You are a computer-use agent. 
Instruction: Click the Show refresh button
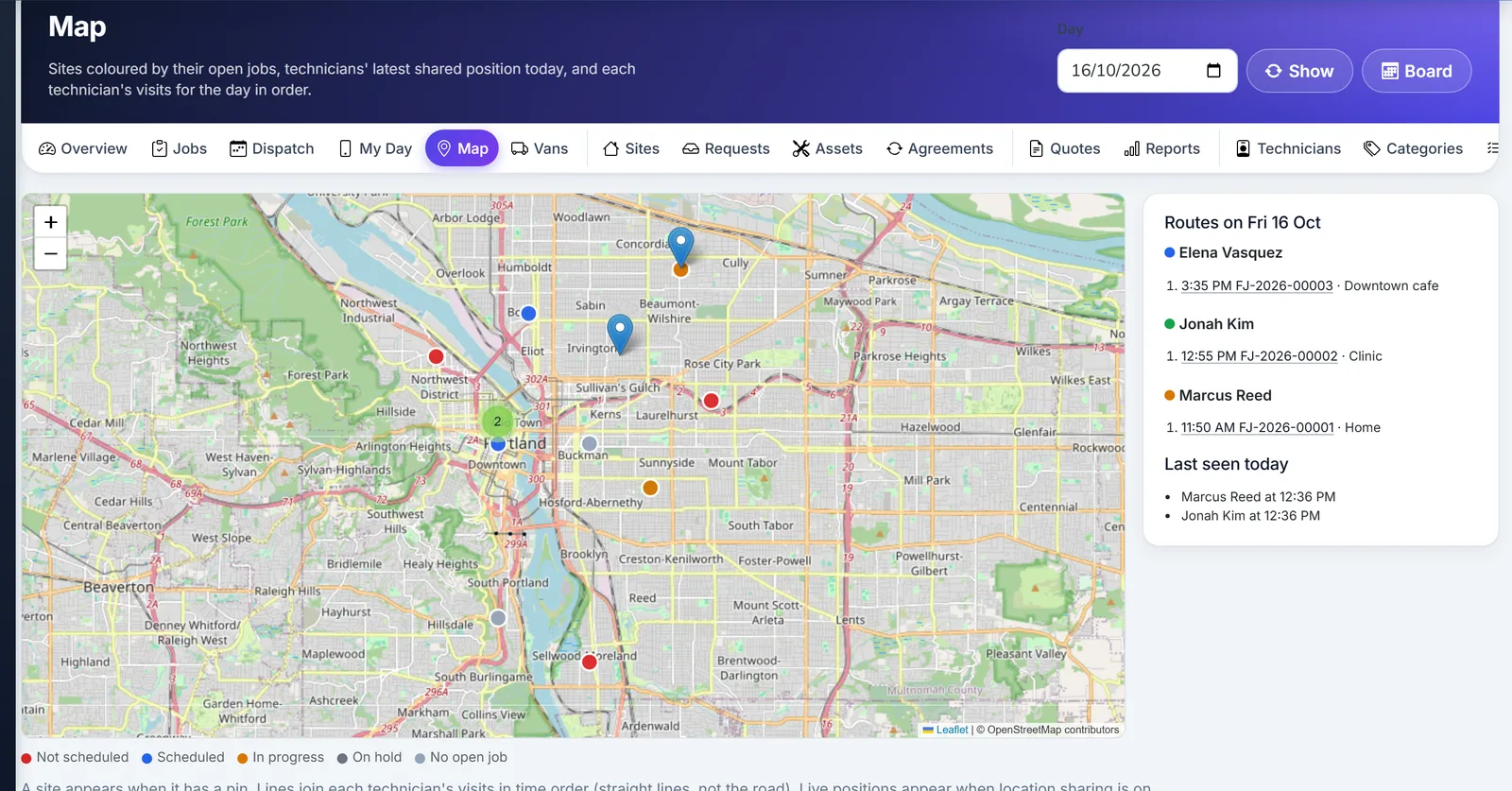(x=1299, y=71)
